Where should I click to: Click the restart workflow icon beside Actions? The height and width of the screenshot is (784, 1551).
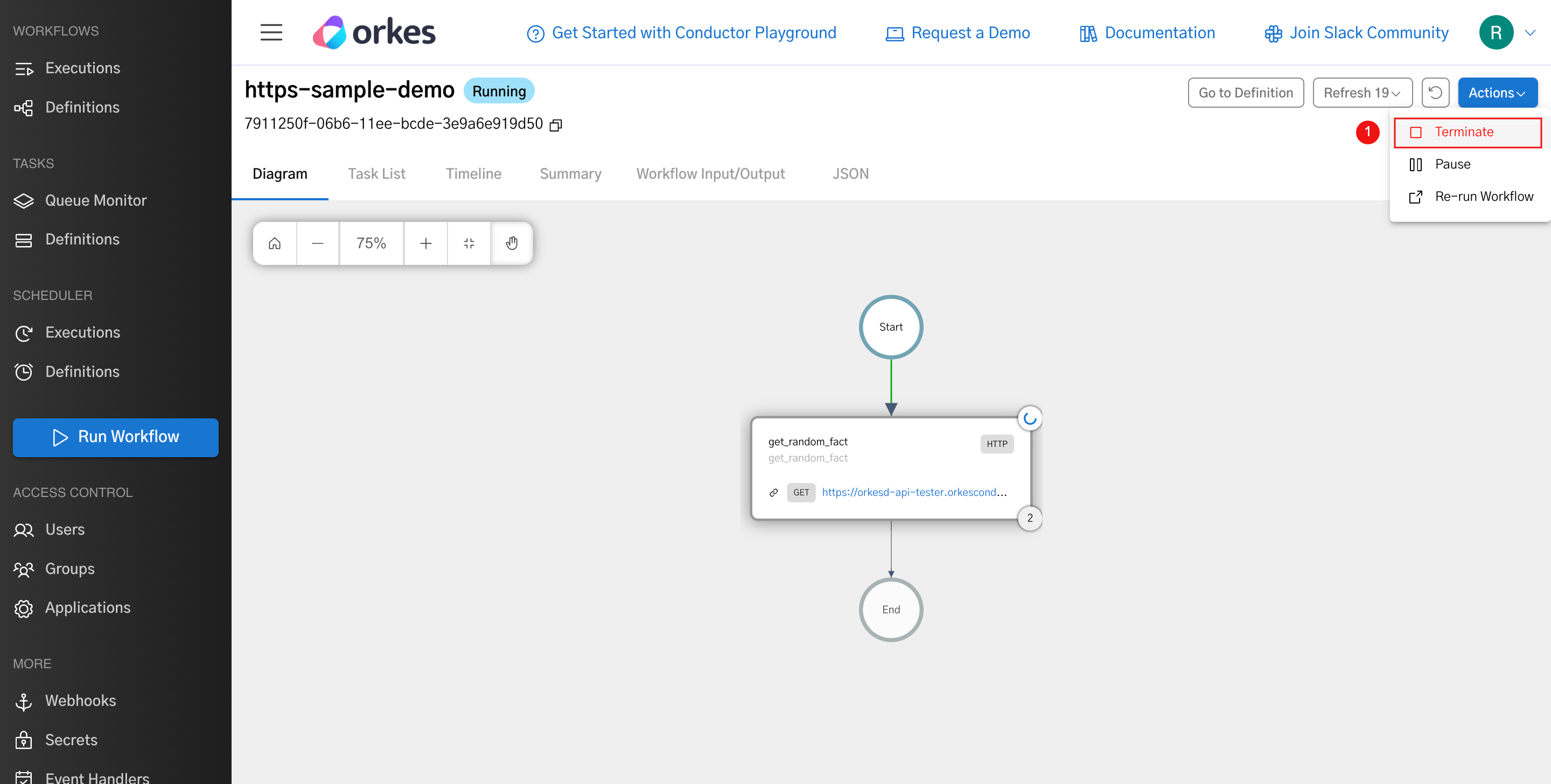1435,92
